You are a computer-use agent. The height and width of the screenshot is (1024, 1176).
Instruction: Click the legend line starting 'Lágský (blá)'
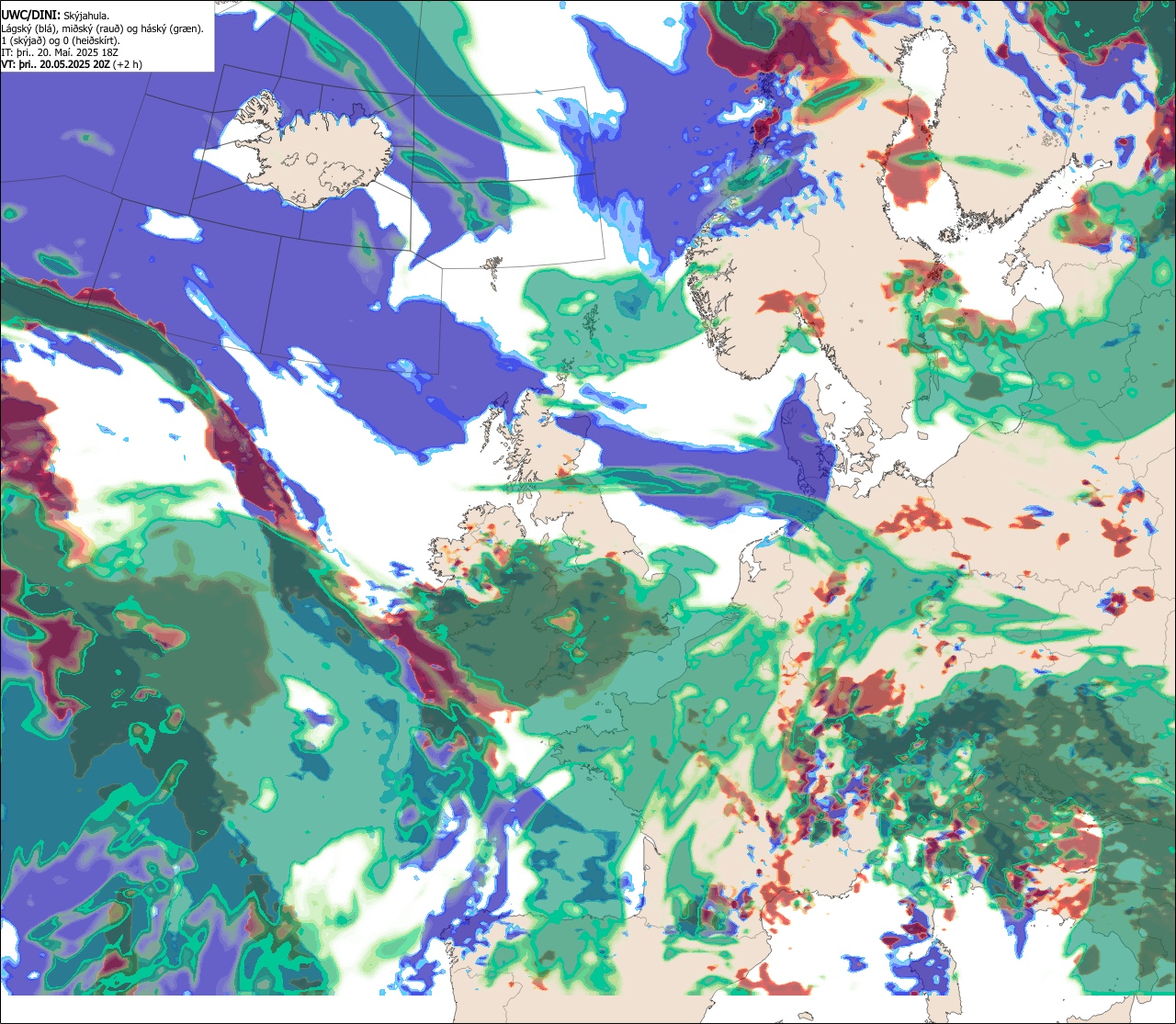pos(102,28)
